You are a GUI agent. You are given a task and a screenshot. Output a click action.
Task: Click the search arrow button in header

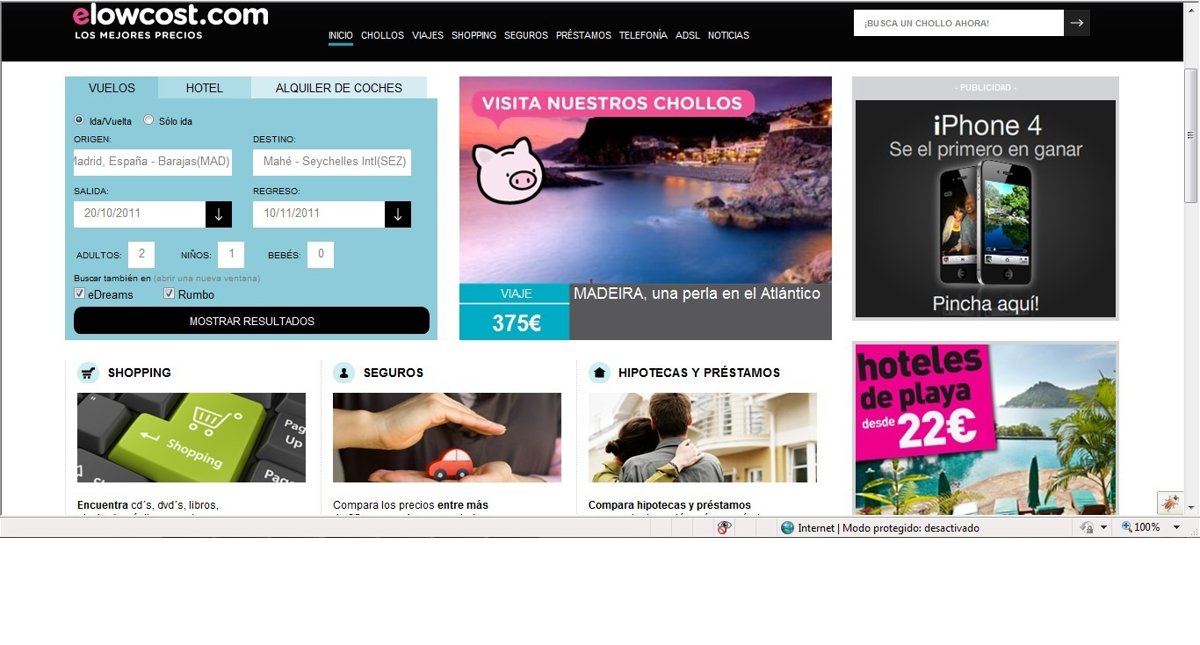pos(1076,23)
